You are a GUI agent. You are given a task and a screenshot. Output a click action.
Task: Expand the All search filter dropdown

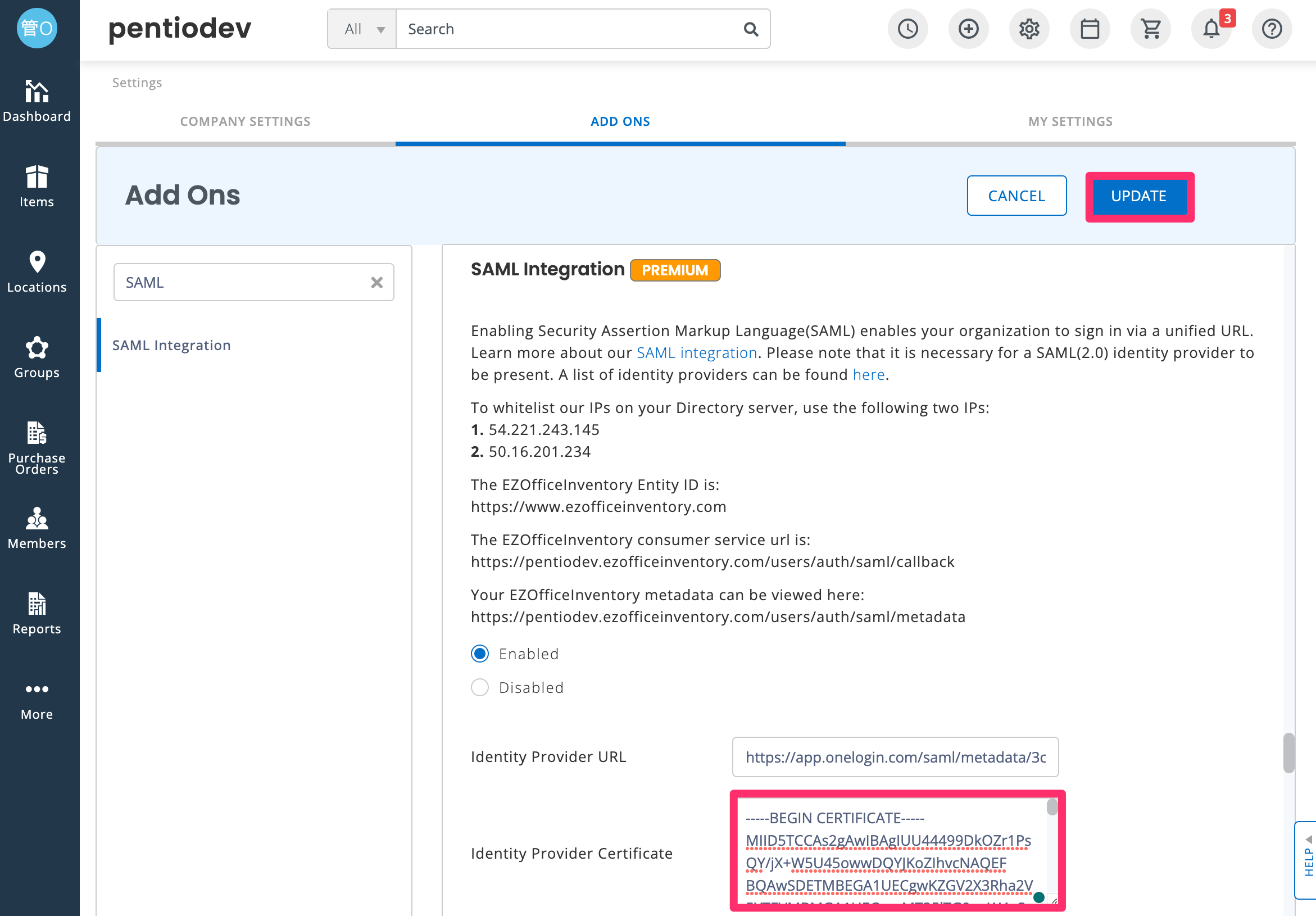click(362, 29)
